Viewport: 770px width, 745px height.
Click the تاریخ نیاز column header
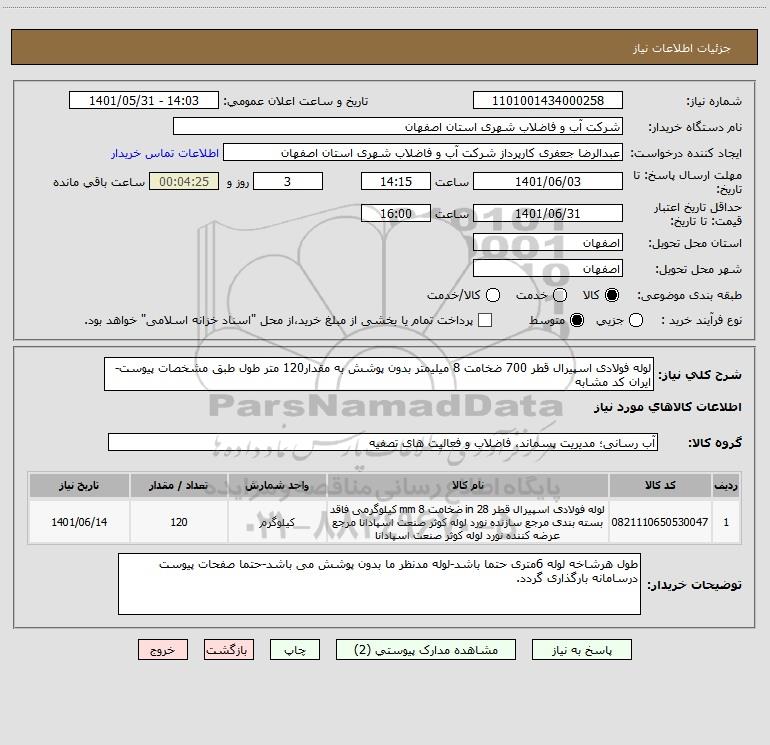click(x=79, y=485)
